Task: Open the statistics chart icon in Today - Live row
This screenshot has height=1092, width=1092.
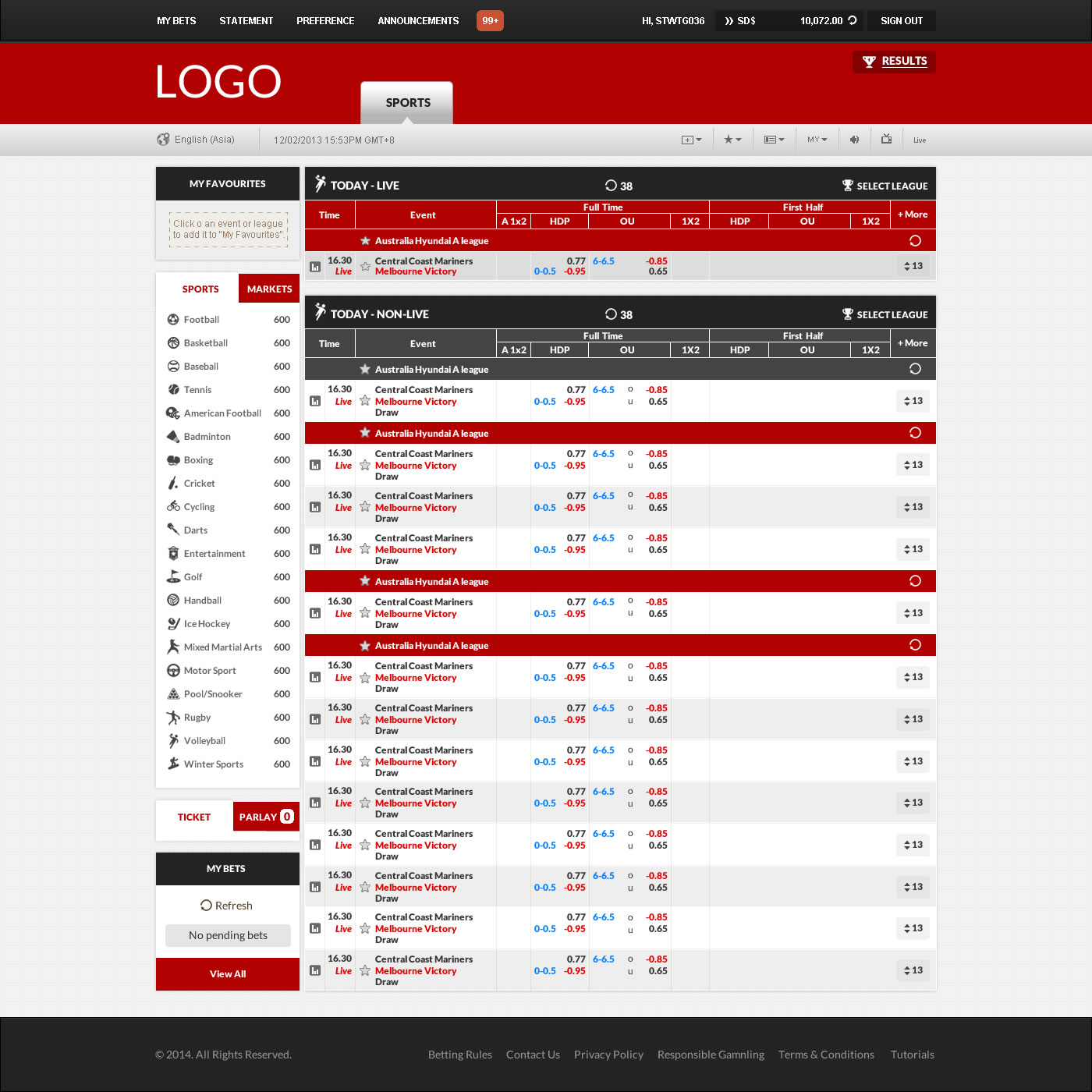Action: point(315,267)
